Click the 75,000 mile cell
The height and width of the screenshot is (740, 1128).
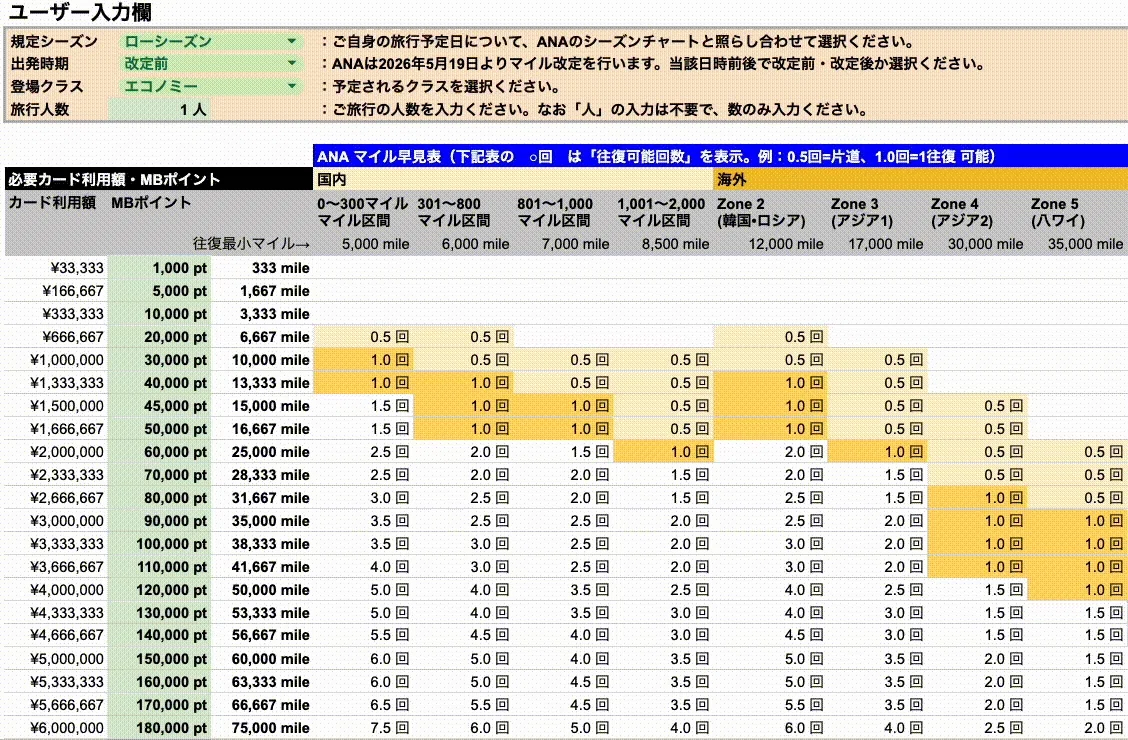pyautogui.click(x=262, y=728)
